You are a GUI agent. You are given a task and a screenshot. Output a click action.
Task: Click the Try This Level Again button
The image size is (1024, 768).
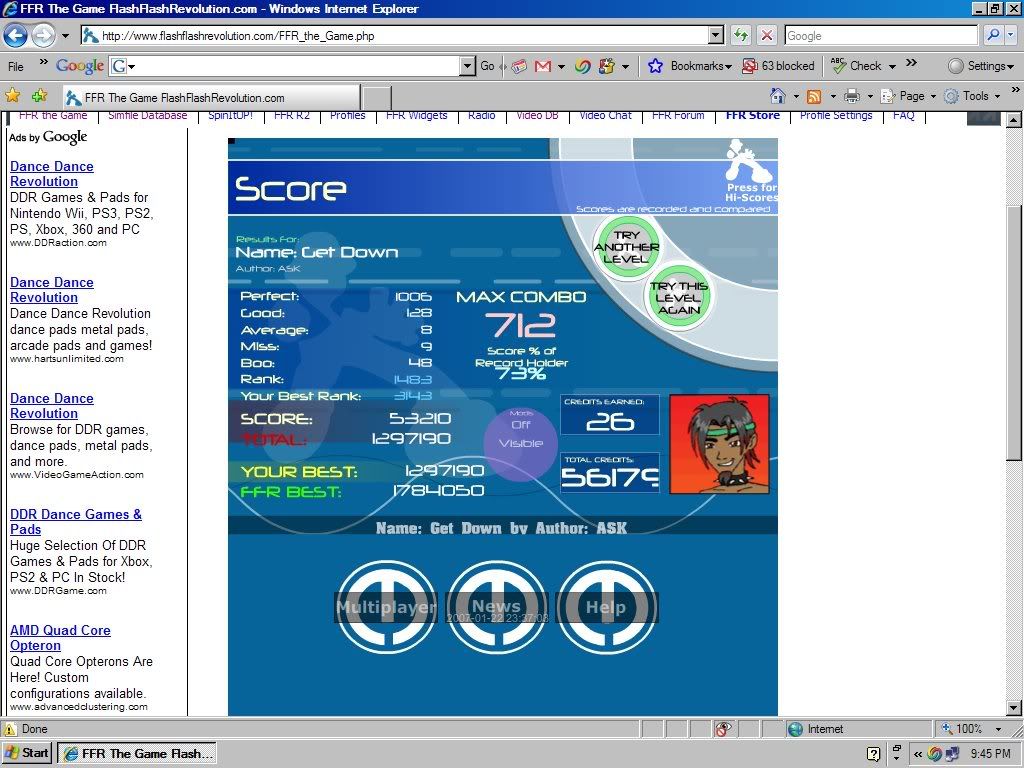tap(679, 297)
